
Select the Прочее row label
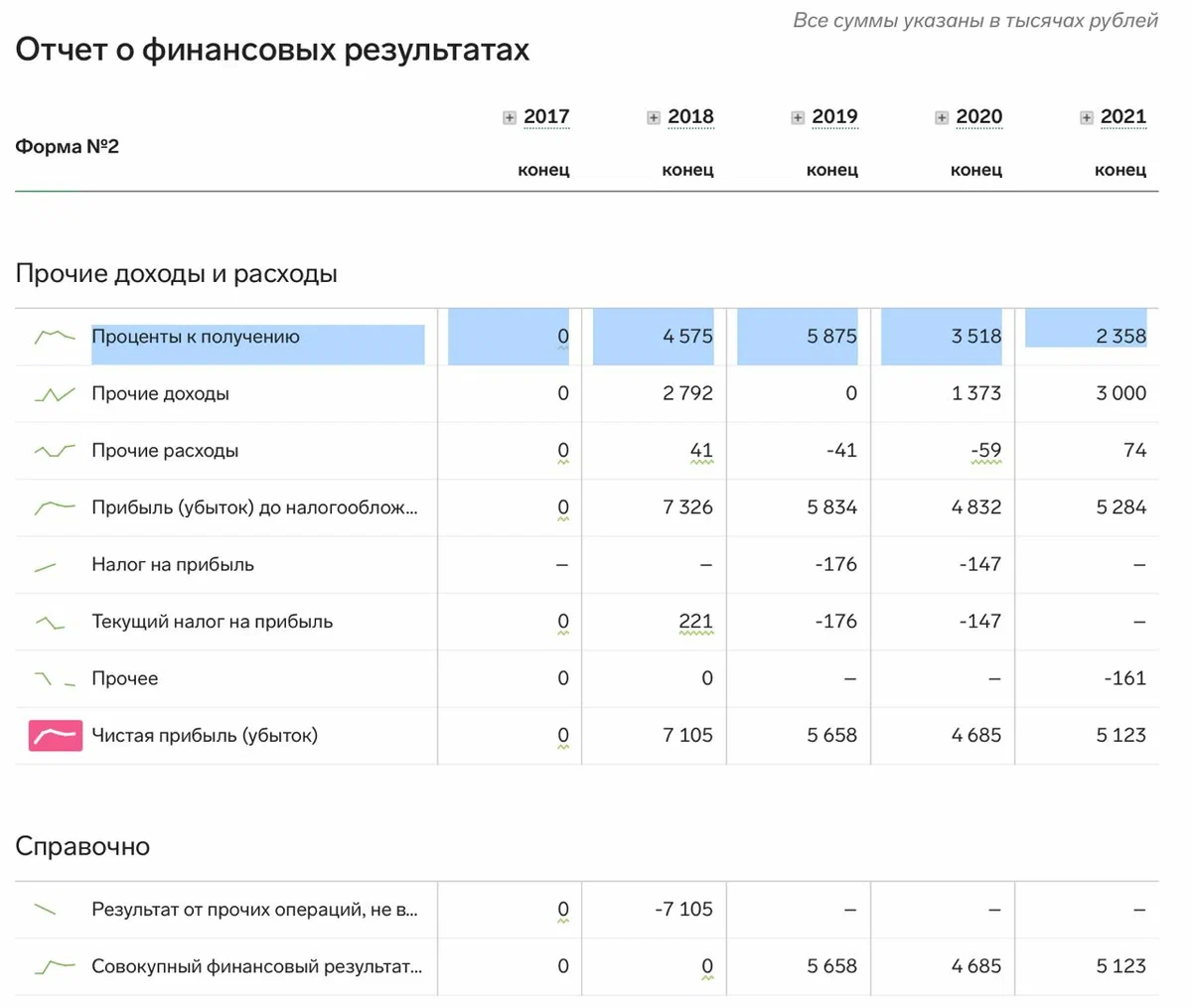tap(125, 679)
